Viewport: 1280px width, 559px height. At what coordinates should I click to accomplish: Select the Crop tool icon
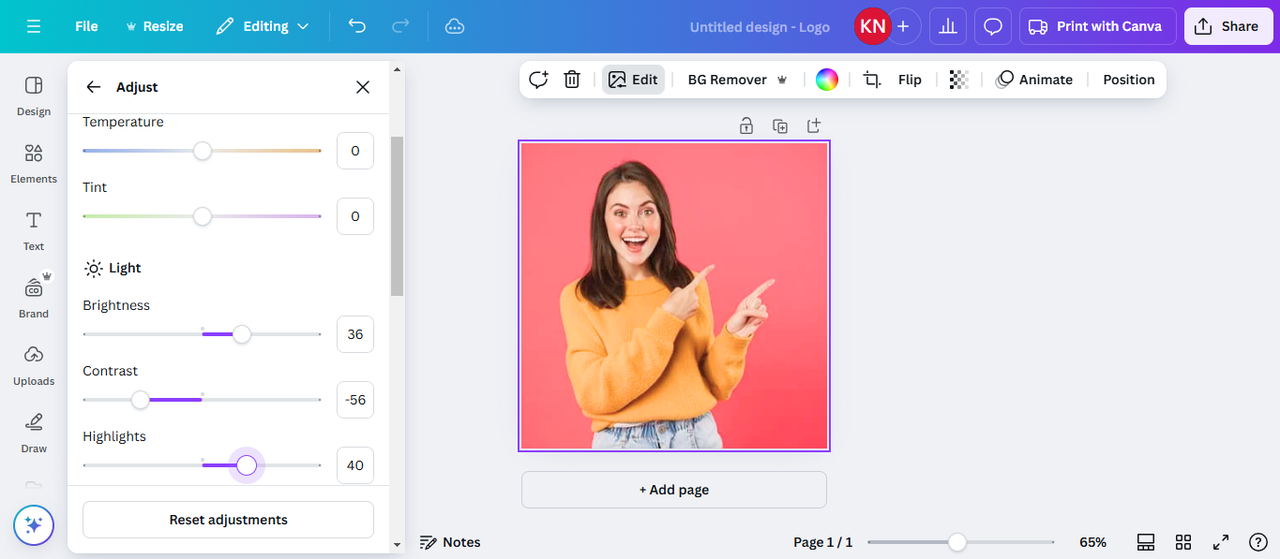(x=872, y=80)
